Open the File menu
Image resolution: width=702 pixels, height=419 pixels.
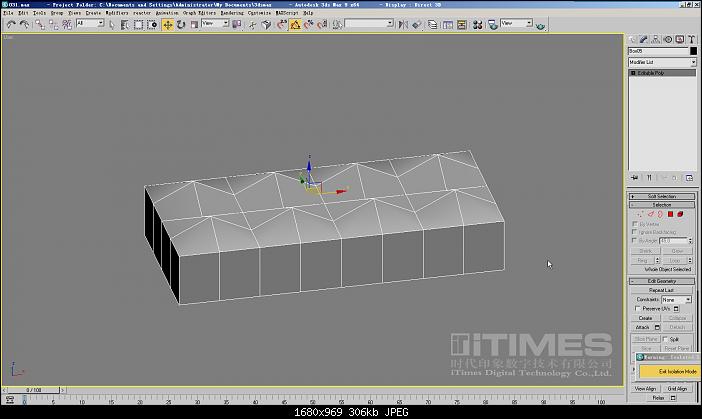coord(9,13)
